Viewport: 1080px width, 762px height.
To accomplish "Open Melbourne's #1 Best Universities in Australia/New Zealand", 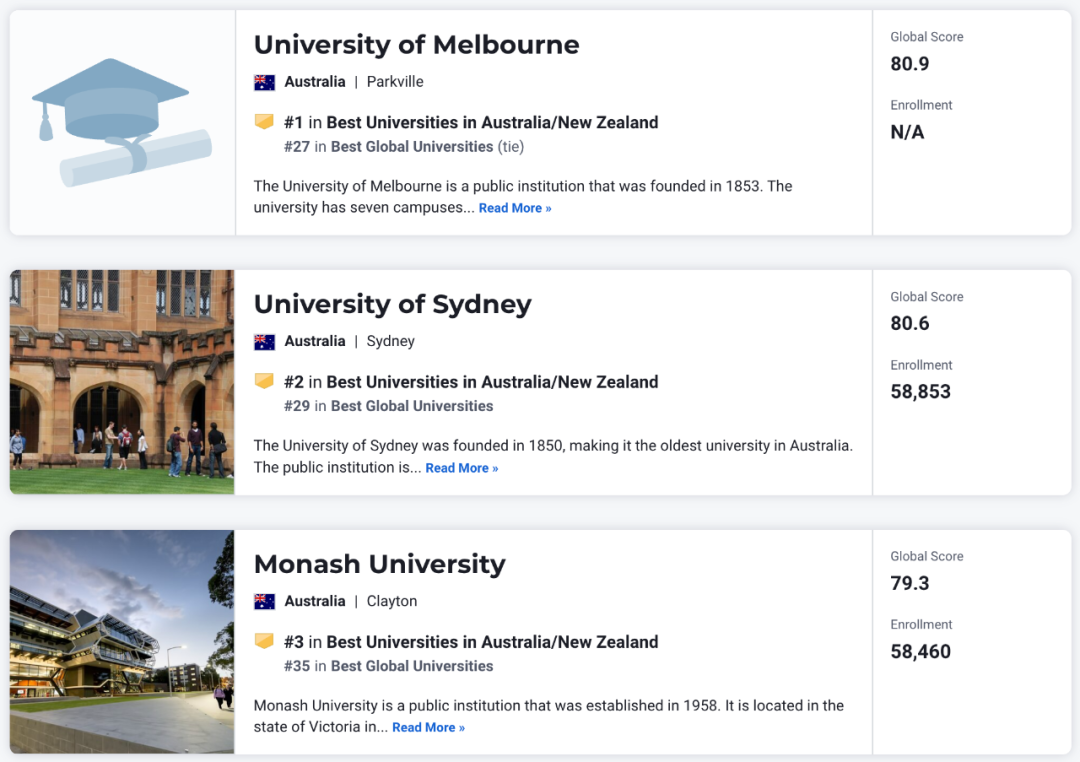I will tap(471, 123).
